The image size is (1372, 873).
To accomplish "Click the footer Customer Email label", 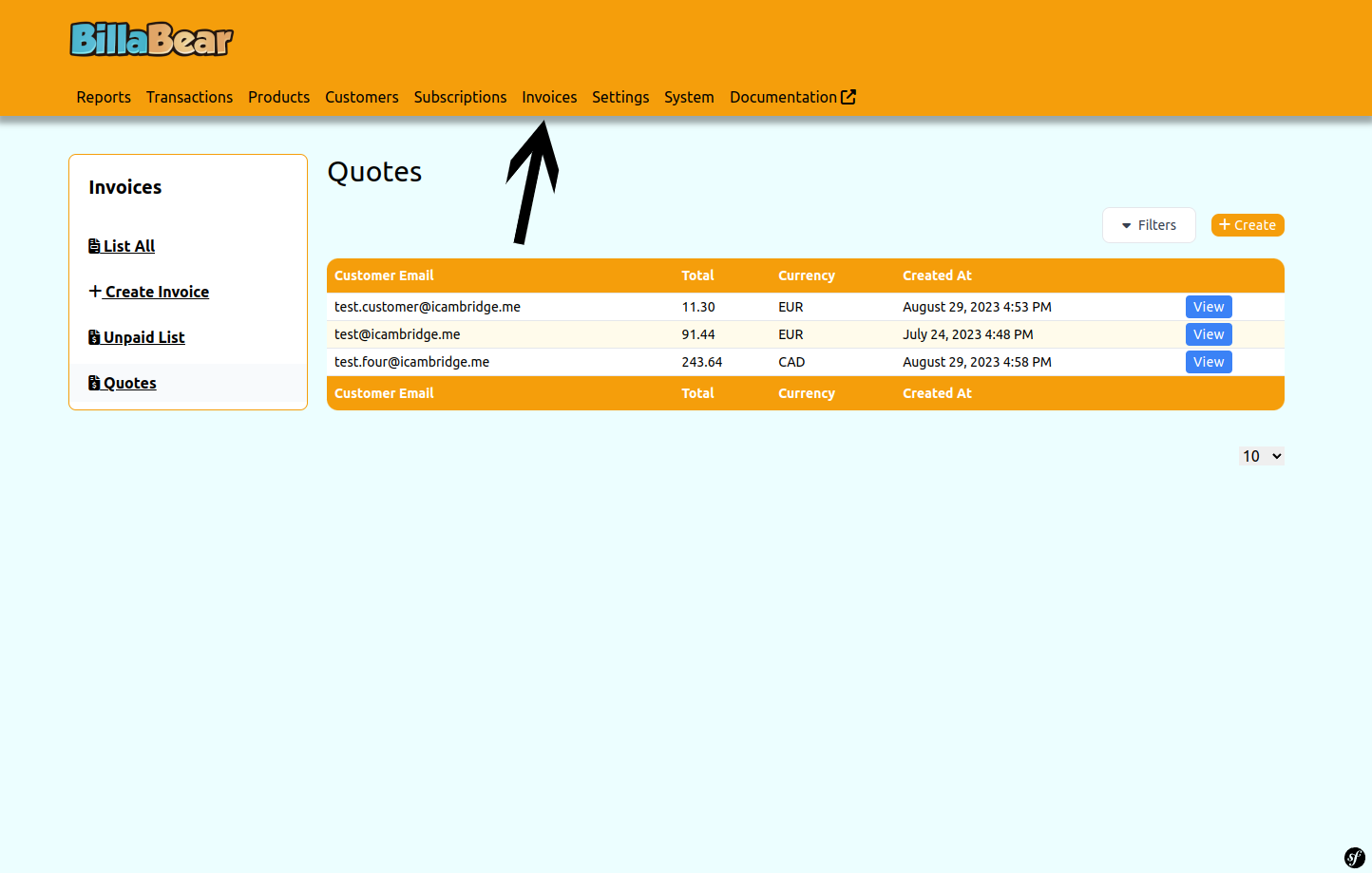I will 384,393.
